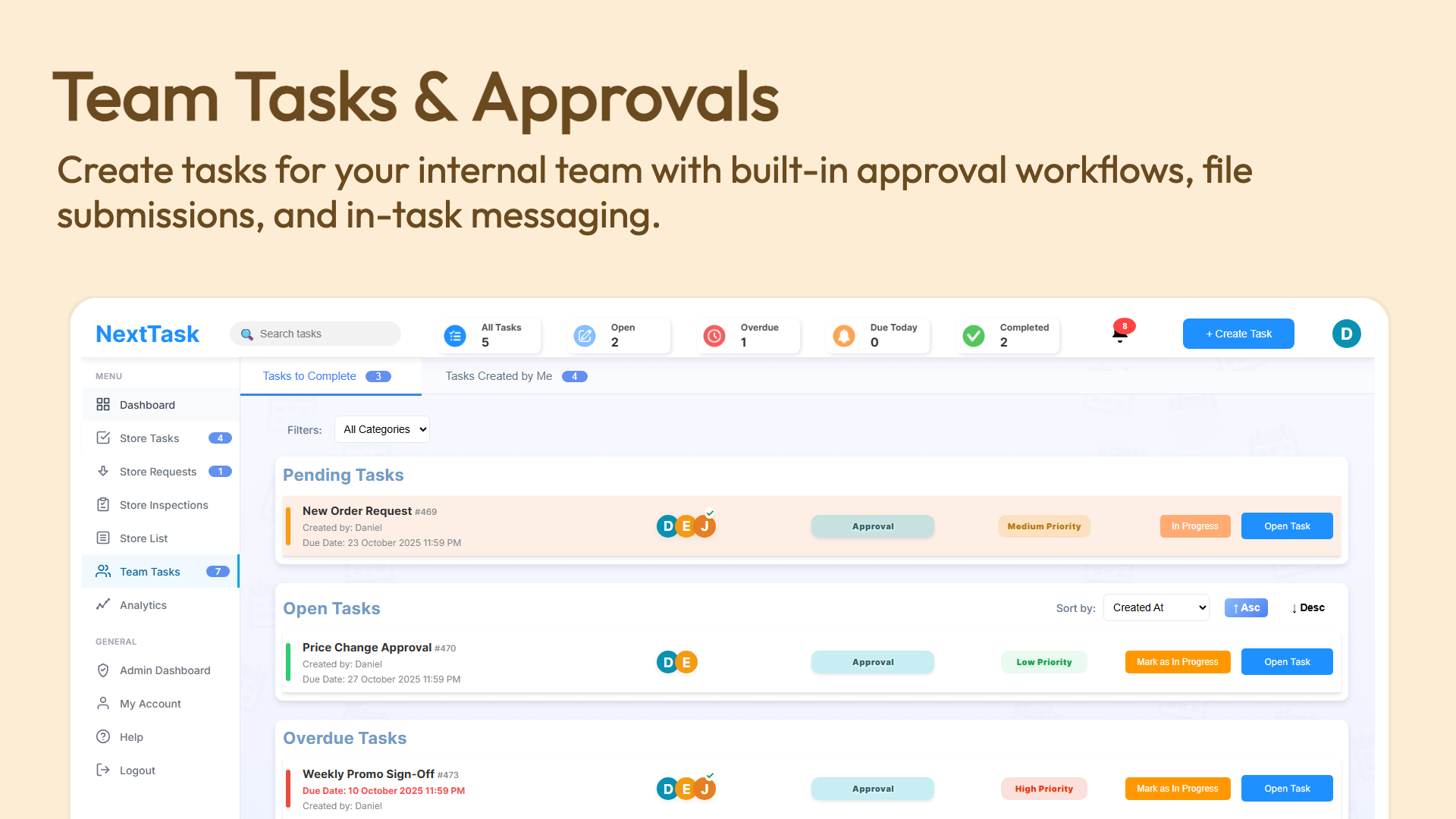Click the Due Today bell icon
The width and height of the screenshot is (1456, 819).
click(844, 335)
